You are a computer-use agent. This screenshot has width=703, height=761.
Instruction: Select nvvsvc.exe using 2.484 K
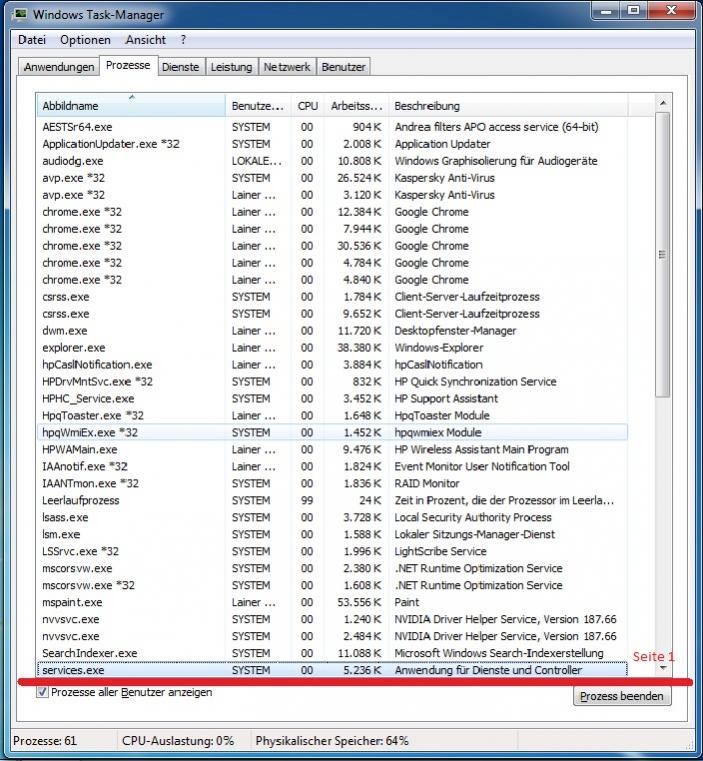(332, 636)
